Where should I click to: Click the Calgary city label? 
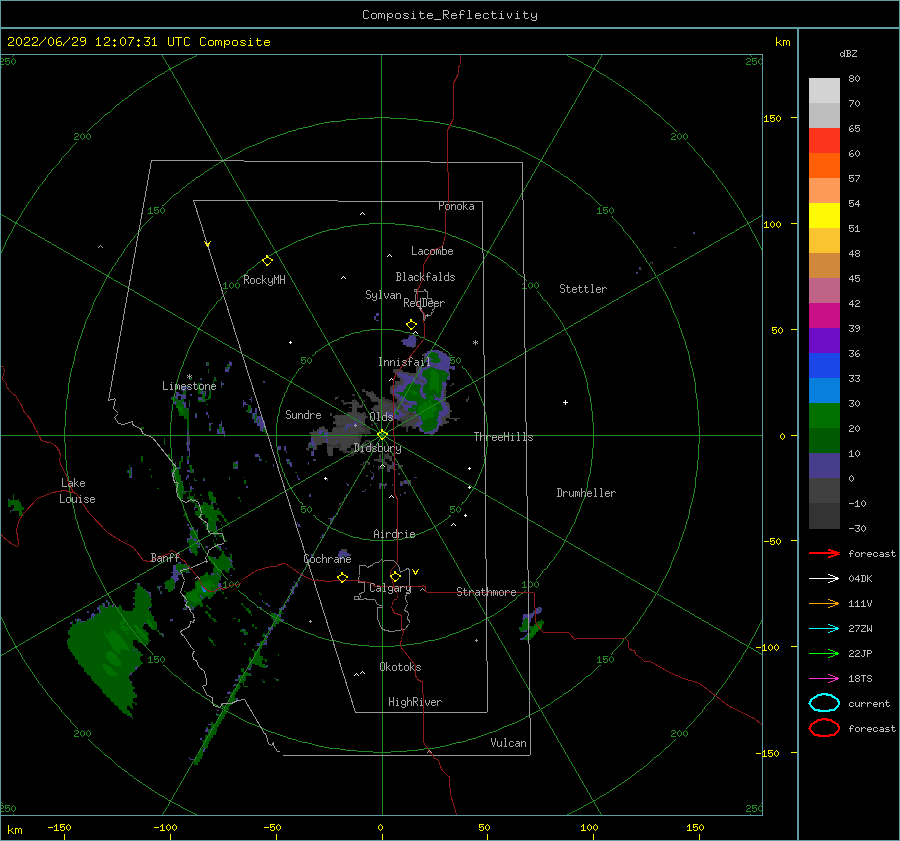pyautogui.click(x=390, y=588)
